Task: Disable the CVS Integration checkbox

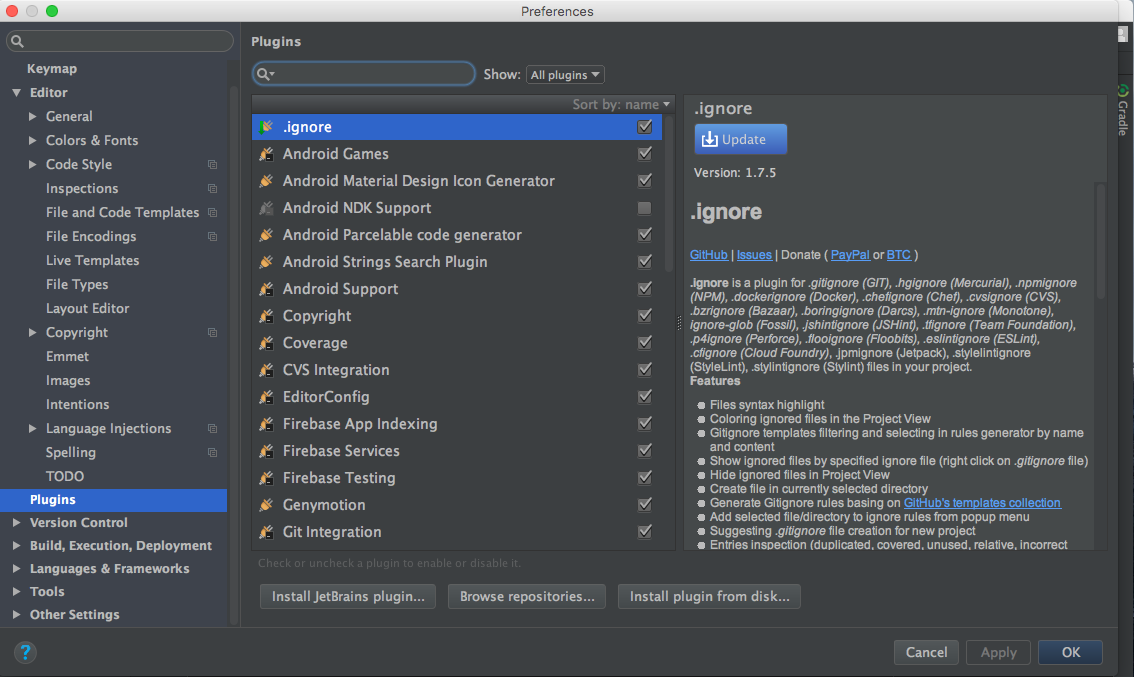Action: (644, 370)
